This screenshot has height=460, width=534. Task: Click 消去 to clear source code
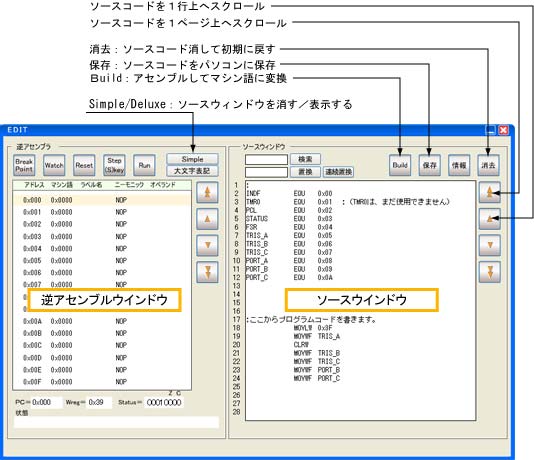pos(488,165)
